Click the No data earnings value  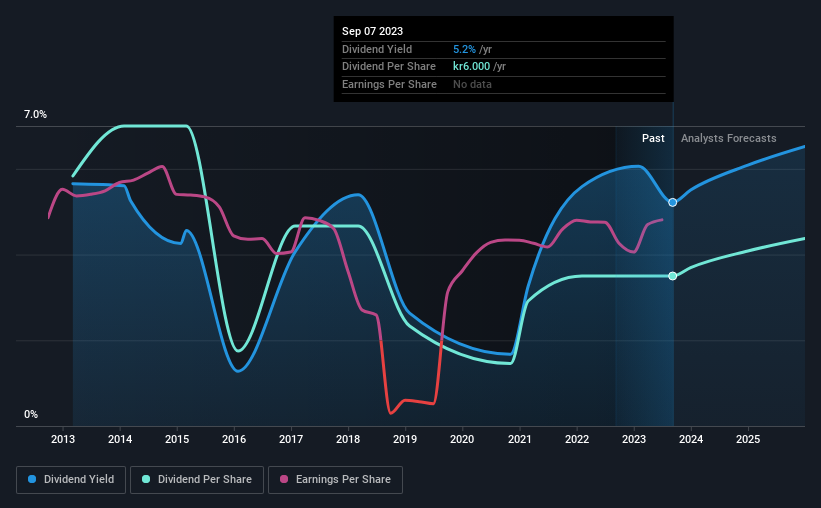(x=472, y=84)
